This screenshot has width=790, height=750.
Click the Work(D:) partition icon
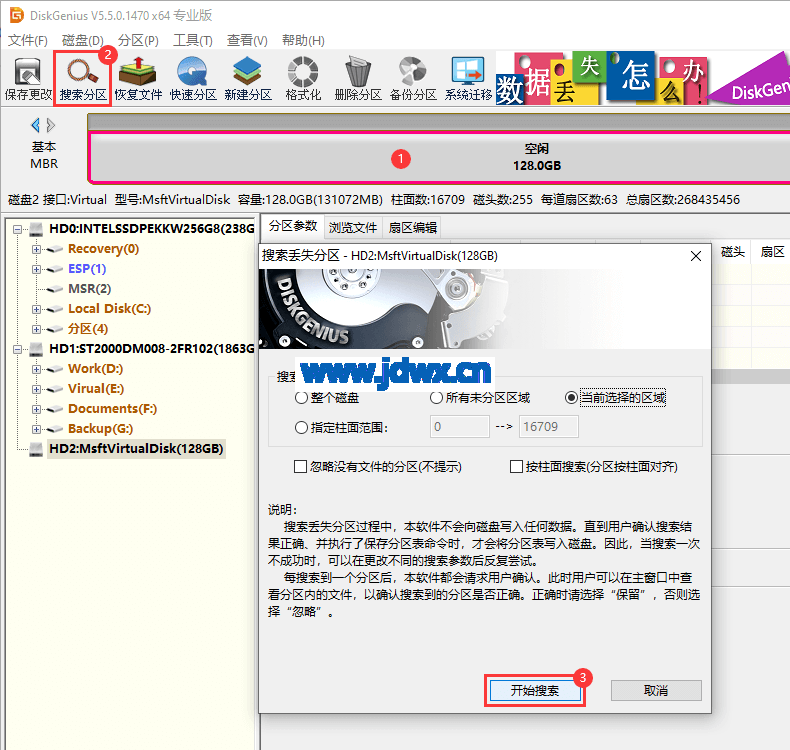tap(54, 369)
